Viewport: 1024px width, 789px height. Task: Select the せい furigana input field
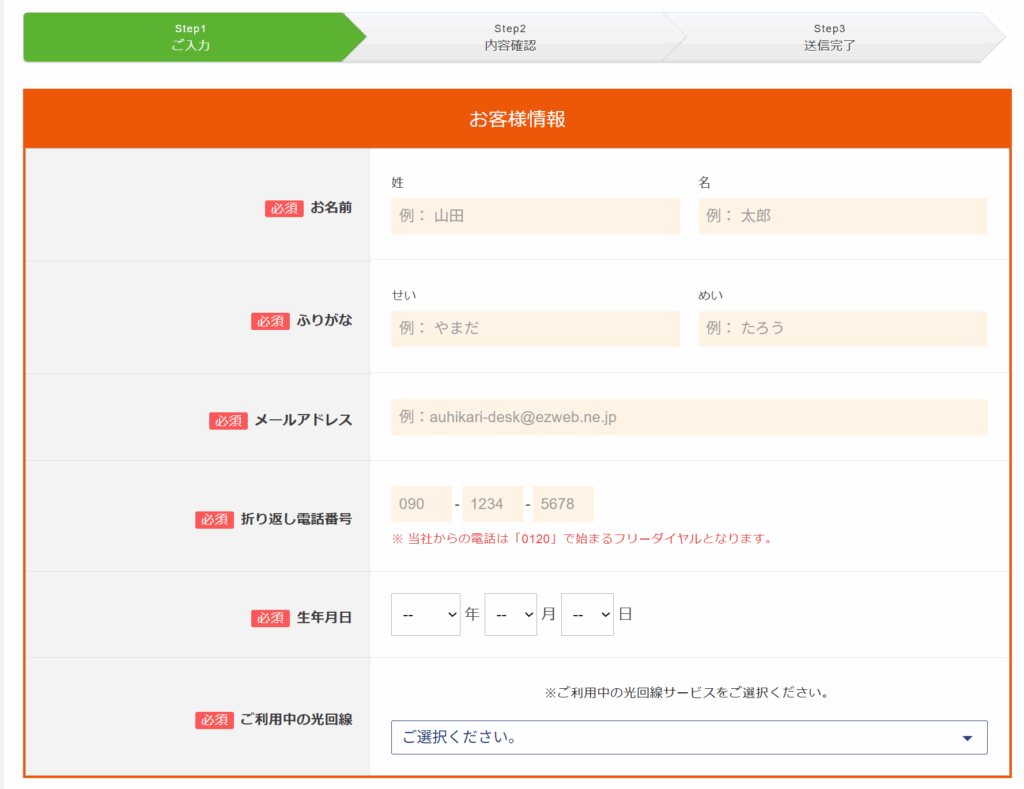click(536, 328)
